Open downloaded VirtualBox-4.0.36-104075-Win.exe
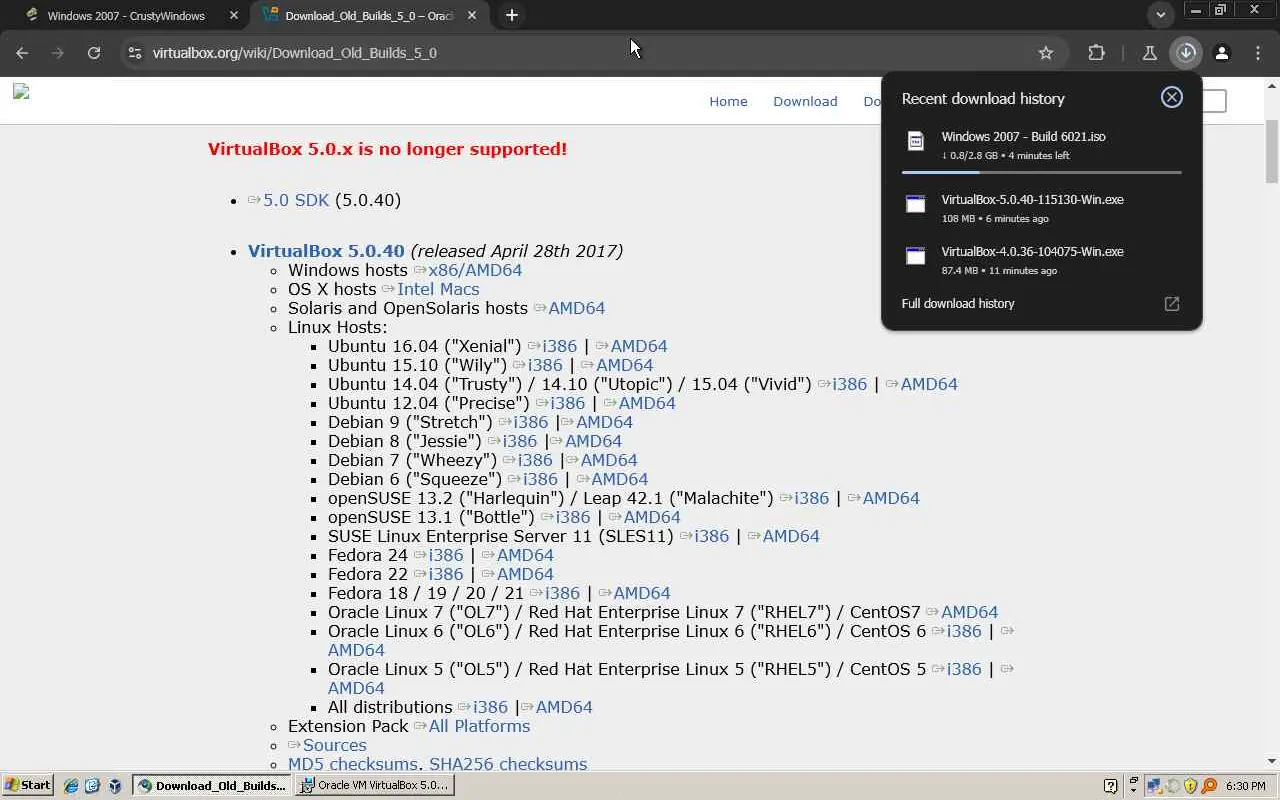 1041,260
